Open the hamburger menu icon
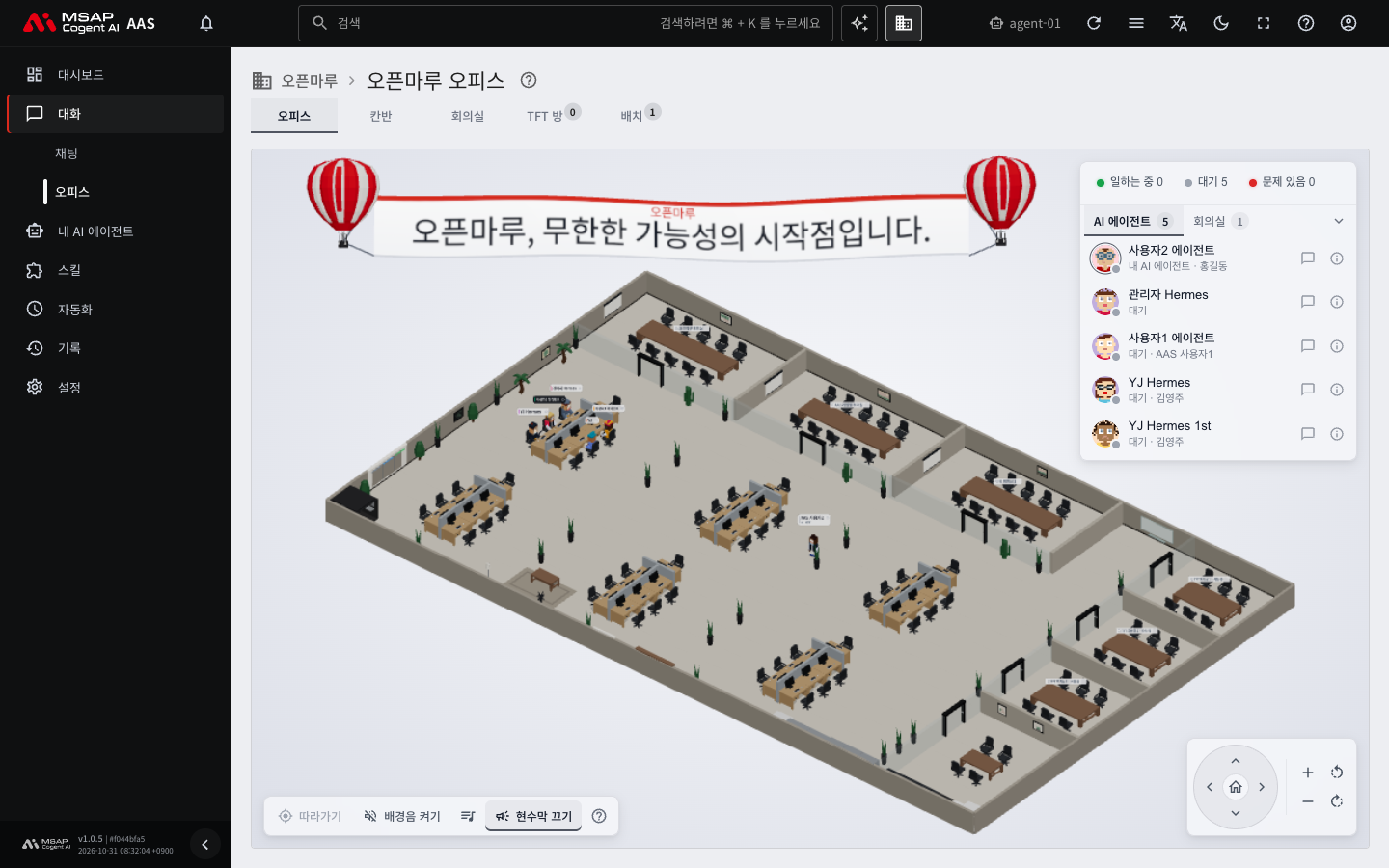This screenshot has width=1389, height=868. point(1136,23)
